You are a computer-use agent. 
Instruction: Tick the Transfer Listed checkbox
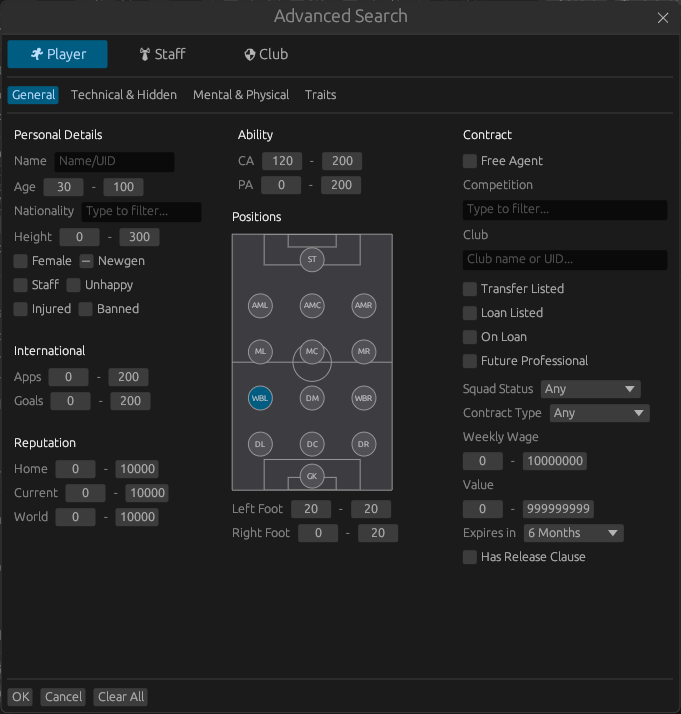coord(470,289)
